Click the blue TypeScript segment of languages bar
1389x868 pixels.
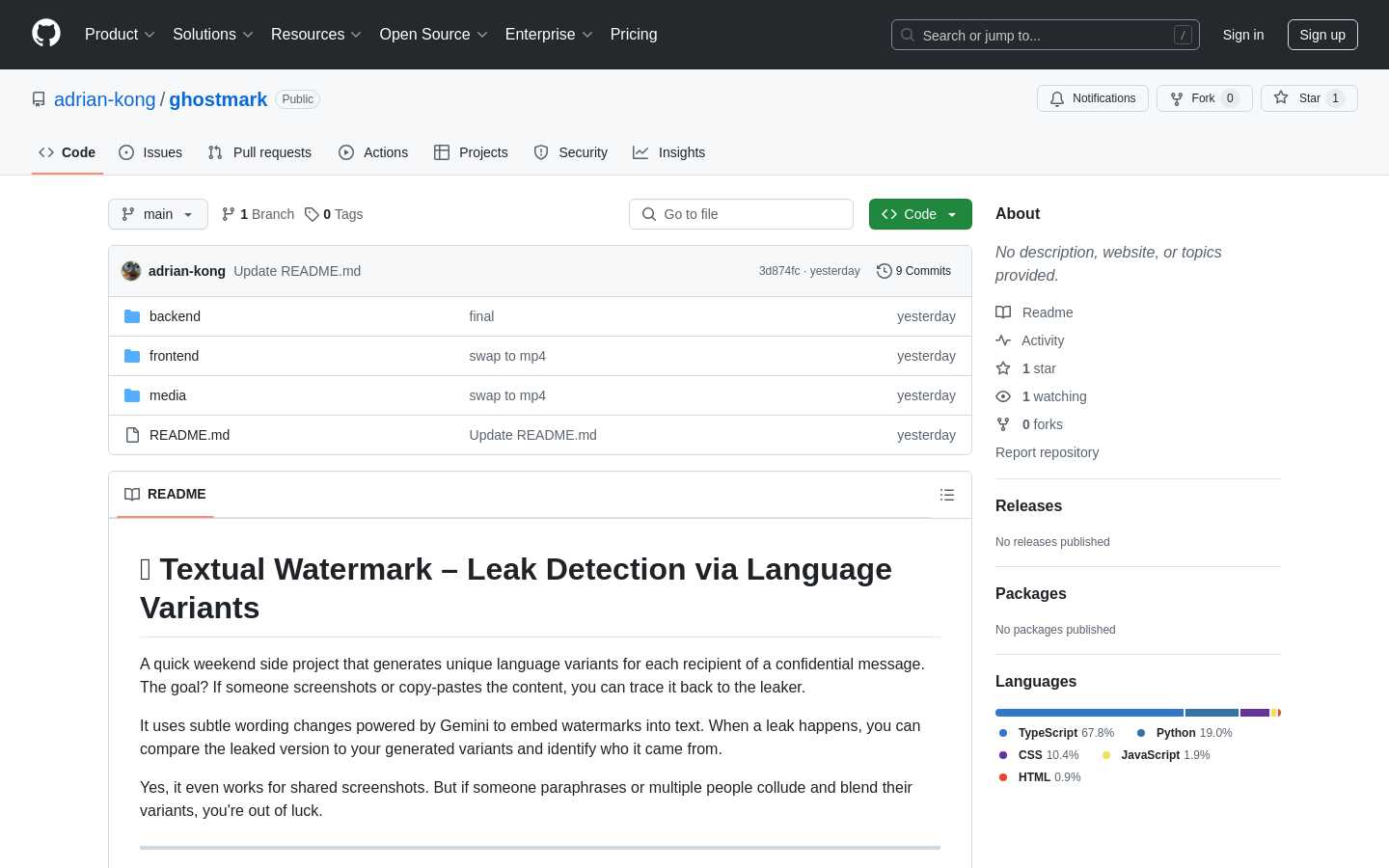click(x=1089, y=713)
